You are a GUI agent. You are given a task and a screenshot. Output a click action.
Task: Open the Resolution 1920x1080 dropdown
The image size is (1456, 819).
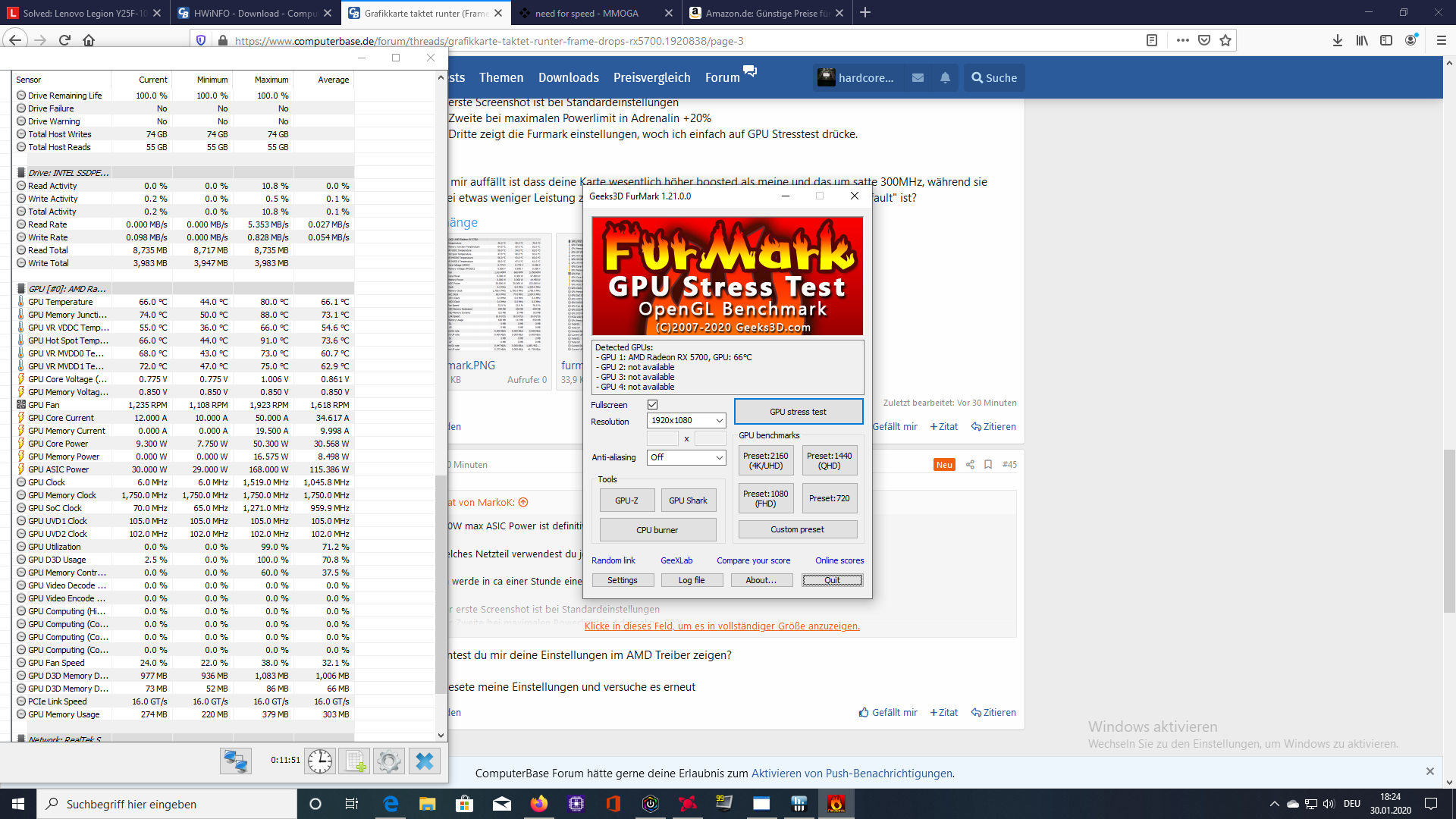[686, 420]
